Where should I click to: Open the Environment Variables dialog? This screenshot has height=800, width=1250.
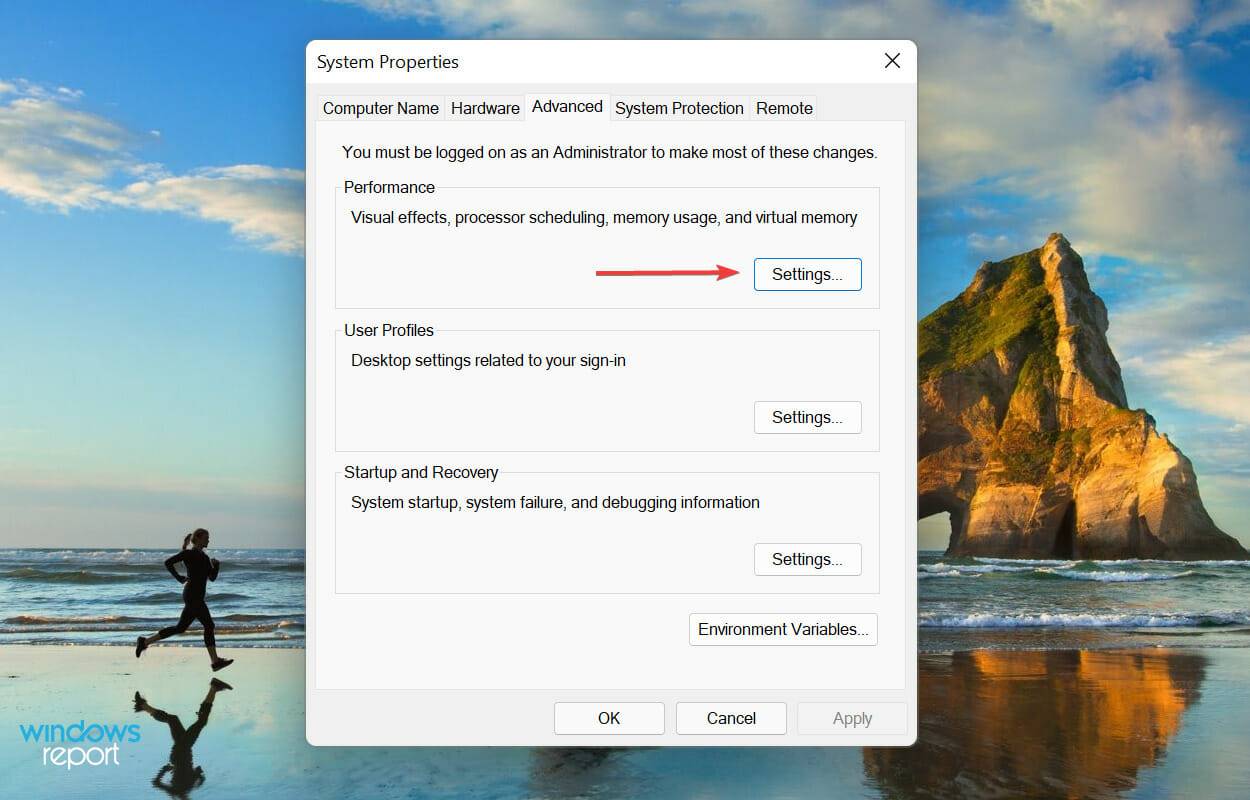coord(783,629)
